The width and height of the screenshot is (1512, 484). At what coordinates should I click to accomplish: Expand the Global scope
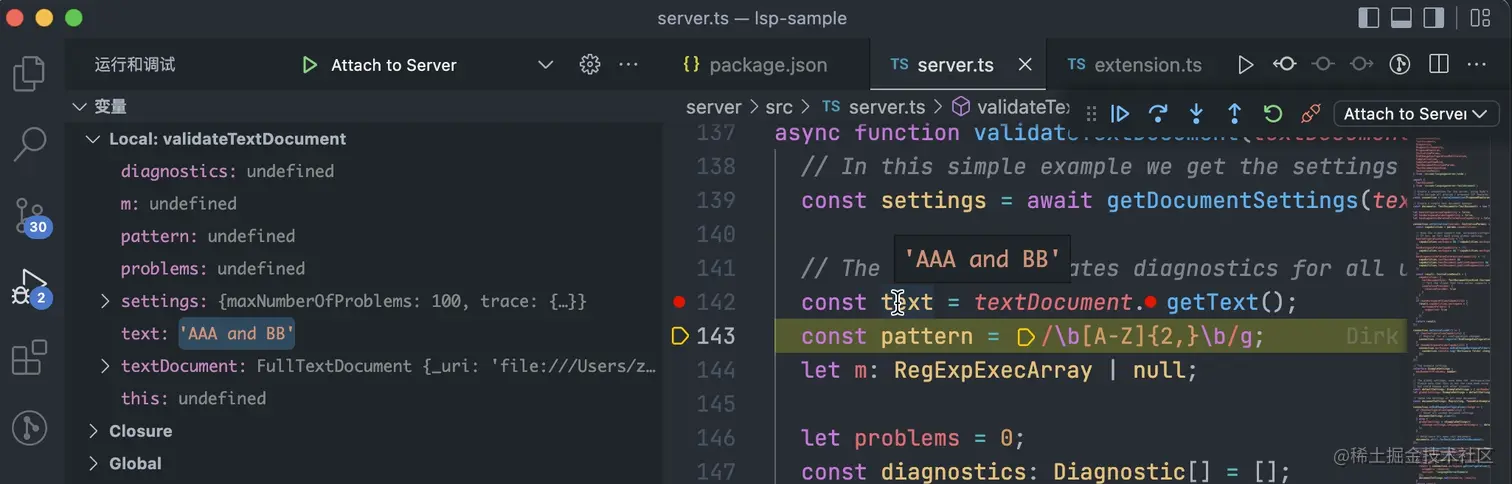pos(93,463)
